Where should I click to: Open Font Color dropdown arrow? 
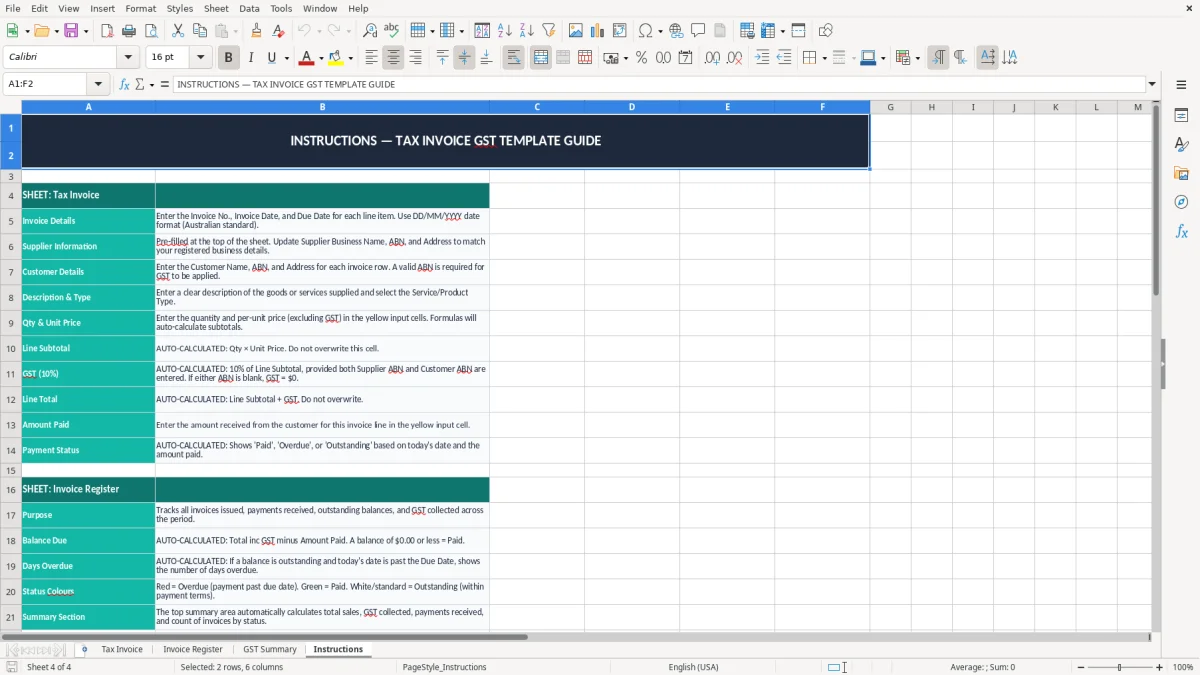tap(321, 58)
